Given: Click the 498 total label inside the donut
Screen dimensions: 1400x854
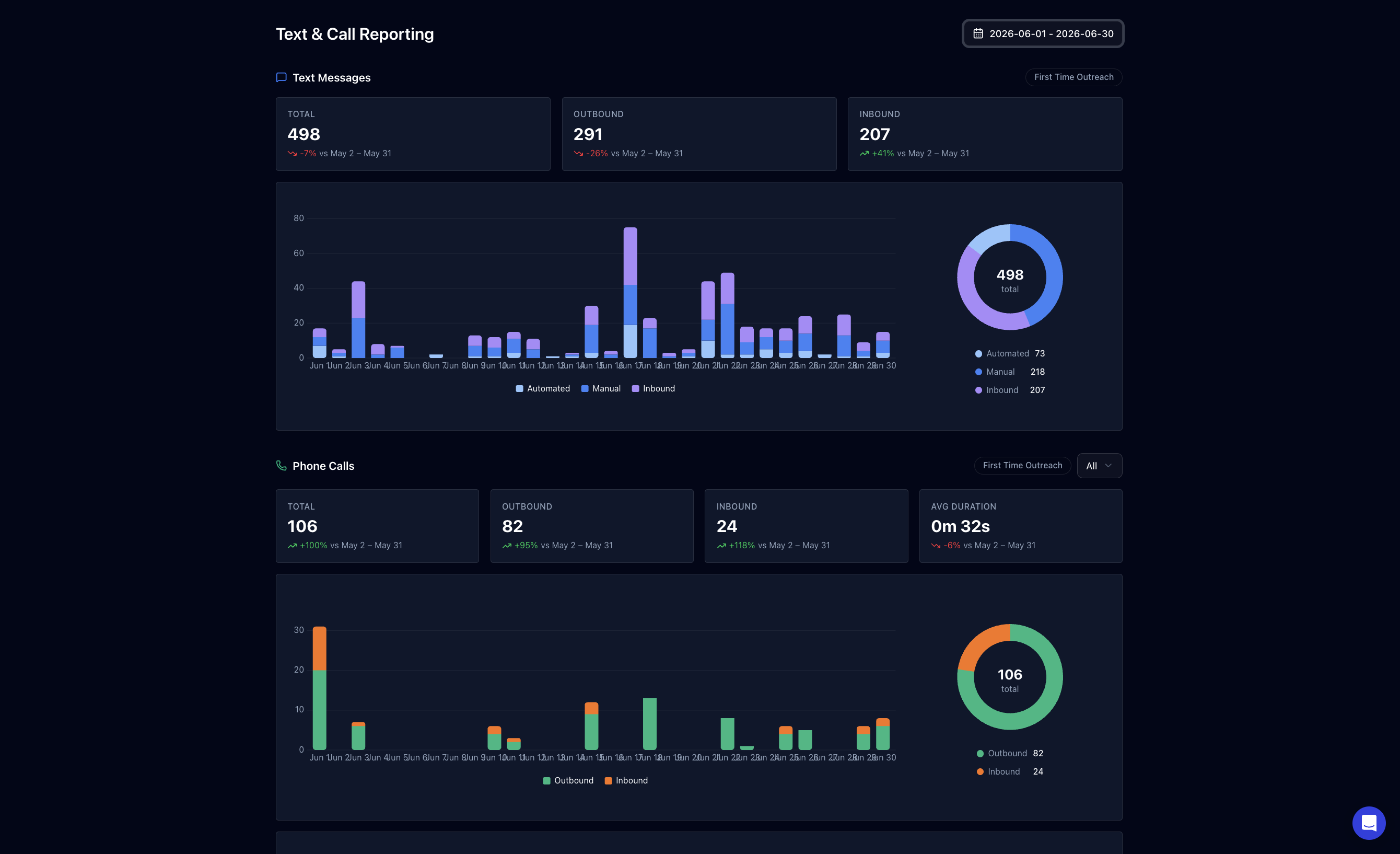Looking at the screenshot, I should coord(1010,280).
